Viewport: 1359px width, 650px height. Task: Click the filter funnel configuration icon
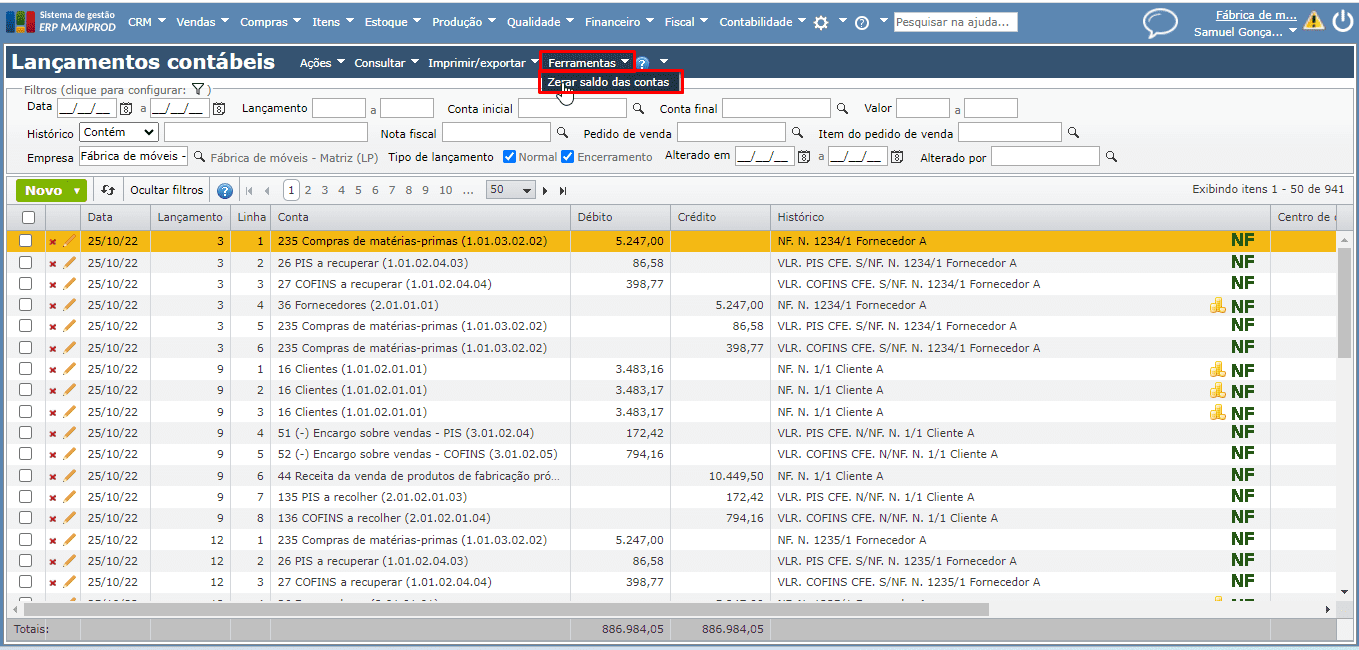point(198,90)
